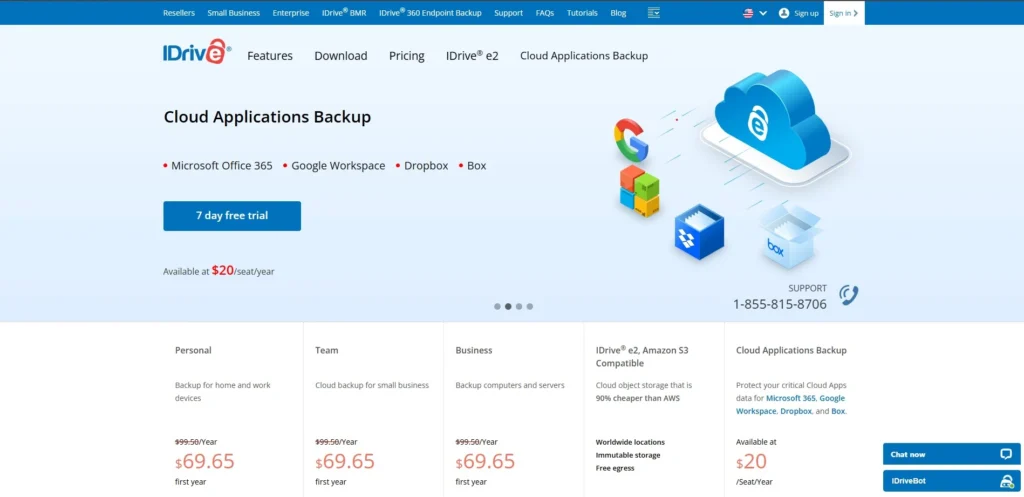Click the $20 price in Cloud Applications card
Viewport: 1024px width, 497px height.
pyautogui.click(x=751, y=462)
